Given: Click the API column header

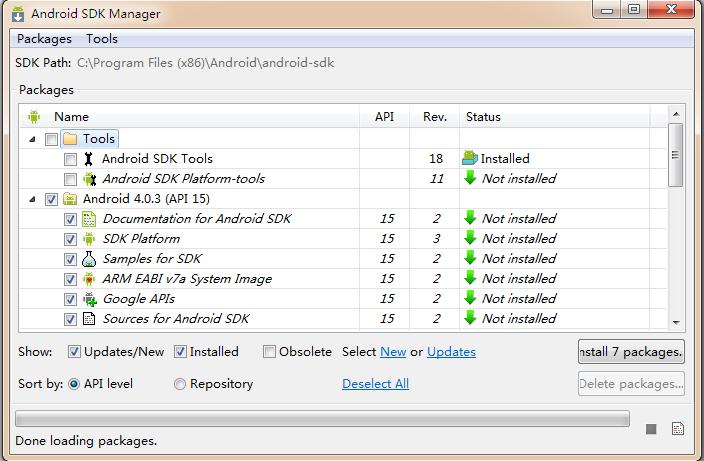Looking at the screenshot, I should coord(384,117).
